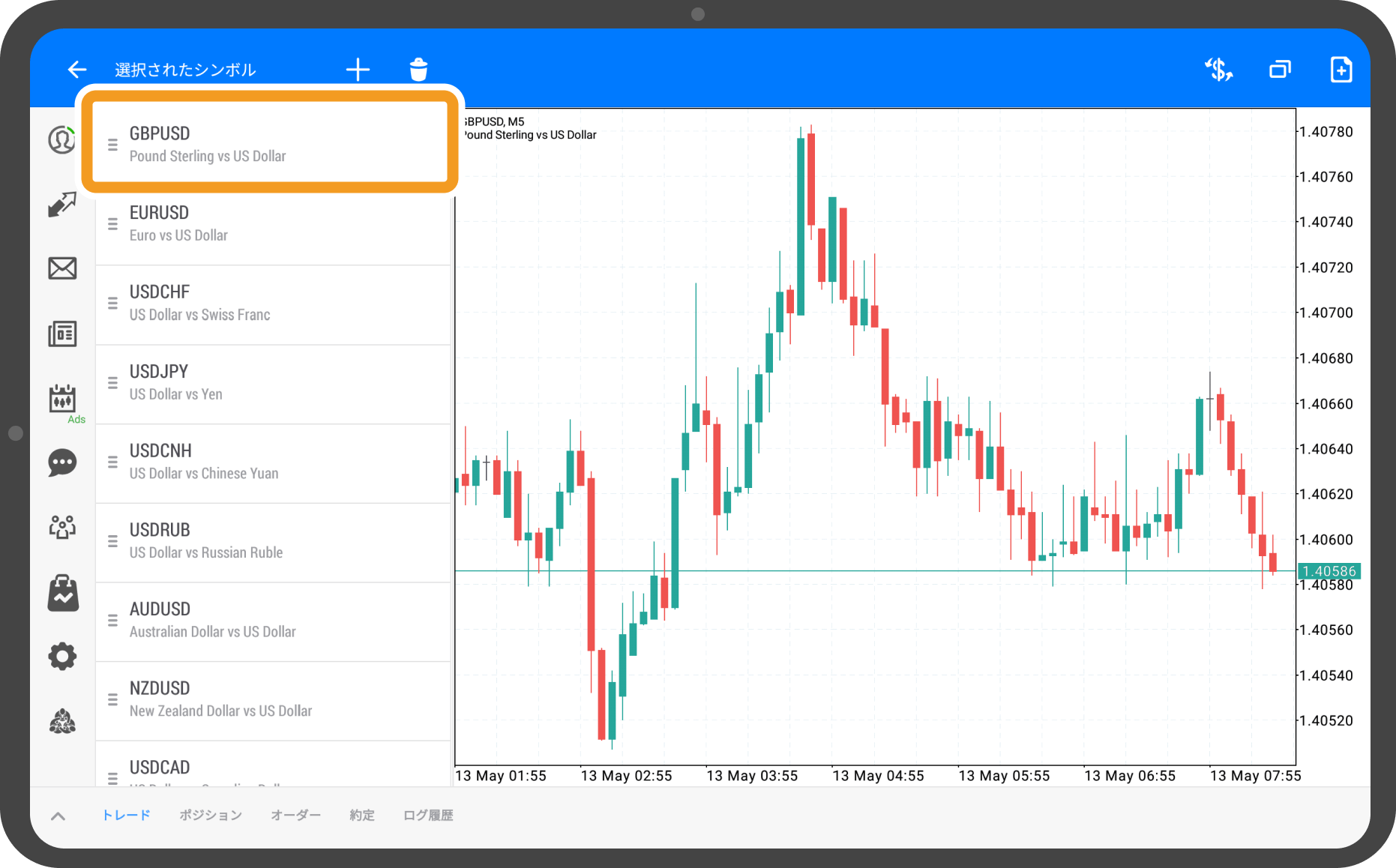Grab the reorder handle for NZDUSD
Viewport: 1396px width, 868px height.
tap(112, 699)
